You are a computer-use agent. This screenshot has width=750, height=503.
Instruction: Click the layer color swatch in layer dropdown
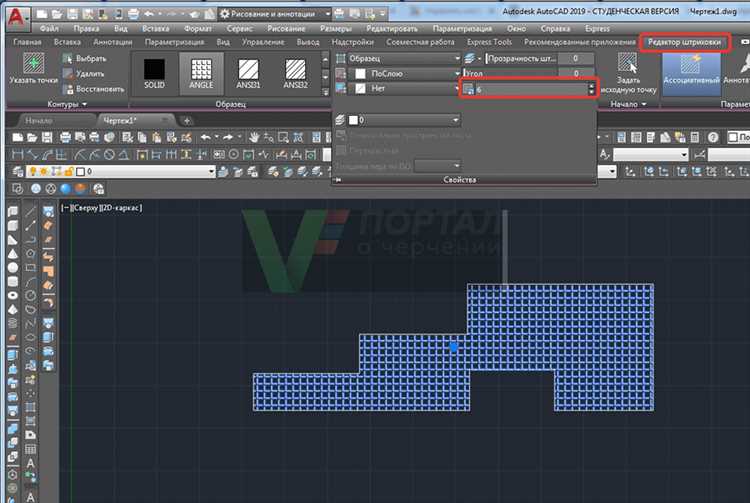(80, 171)
